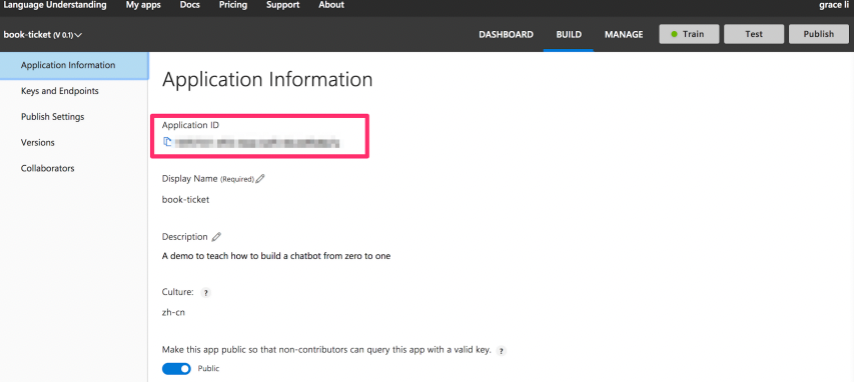
Task: Open help icon beside the make public text
Action: [x=502, y=351]
